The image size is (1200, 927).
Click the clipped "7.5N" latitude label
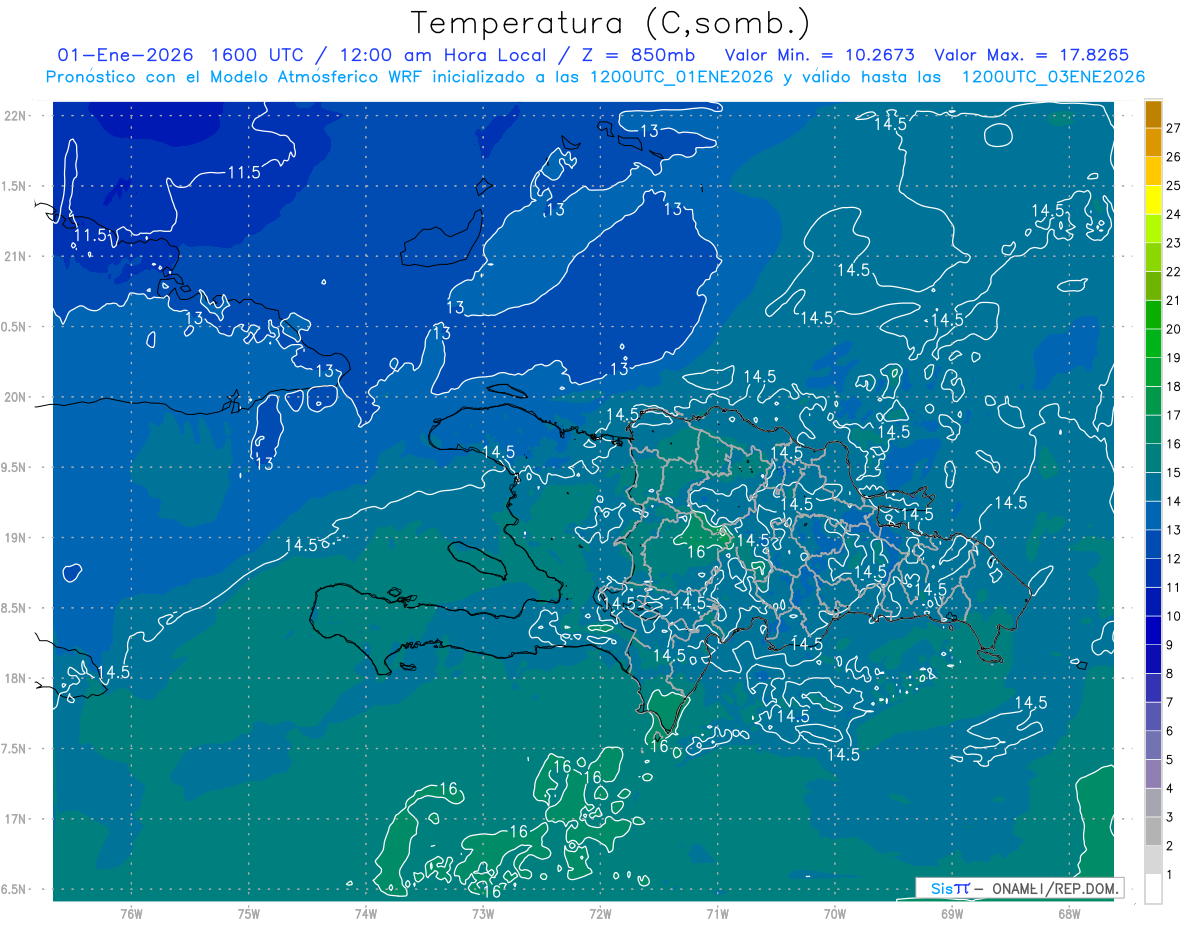(x=14, y=749)
